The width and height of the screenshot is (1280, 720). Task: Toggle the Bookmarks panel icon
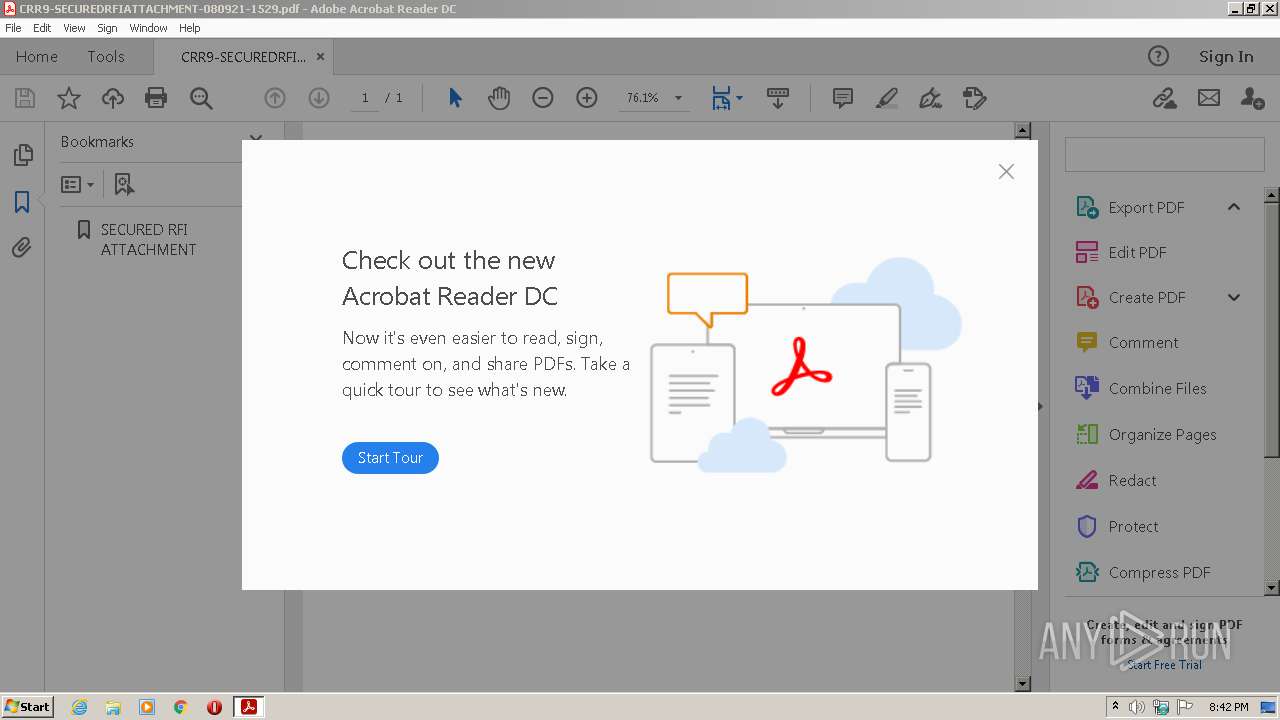tap(22, 202)
